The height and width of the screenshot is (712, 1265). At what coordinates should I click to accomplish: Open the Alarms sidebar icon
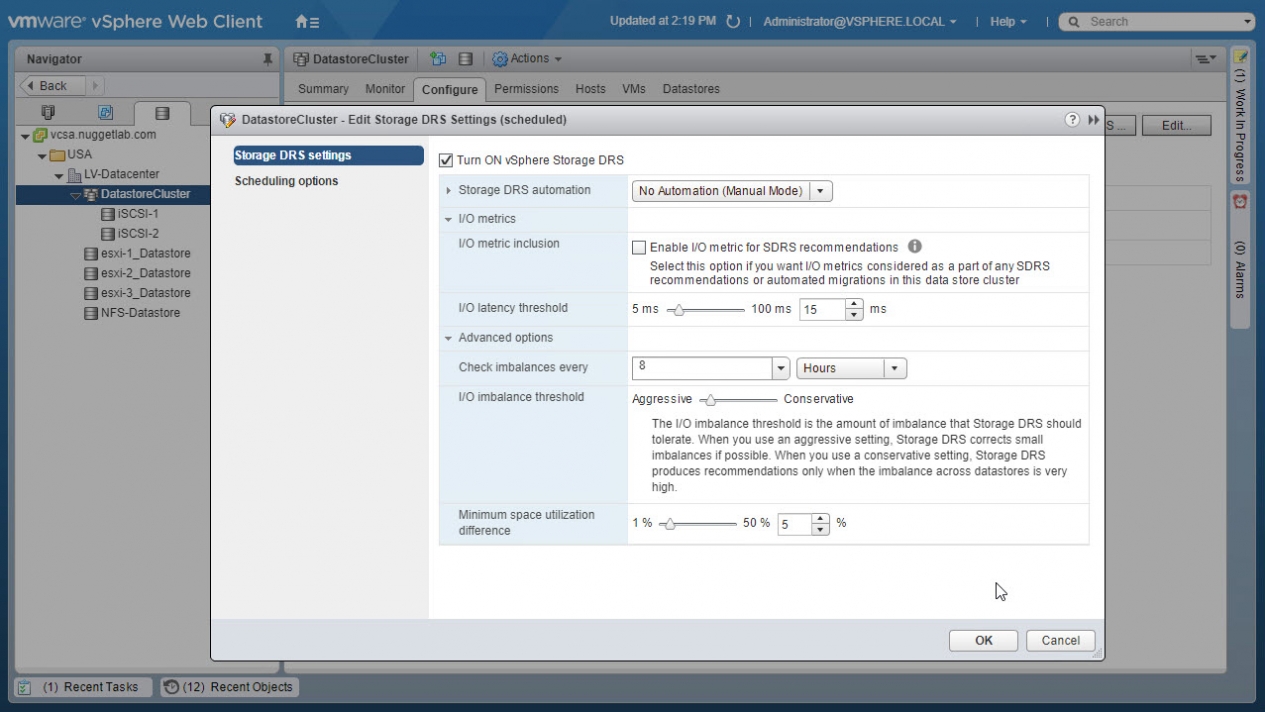click(x=1240, y=201)
